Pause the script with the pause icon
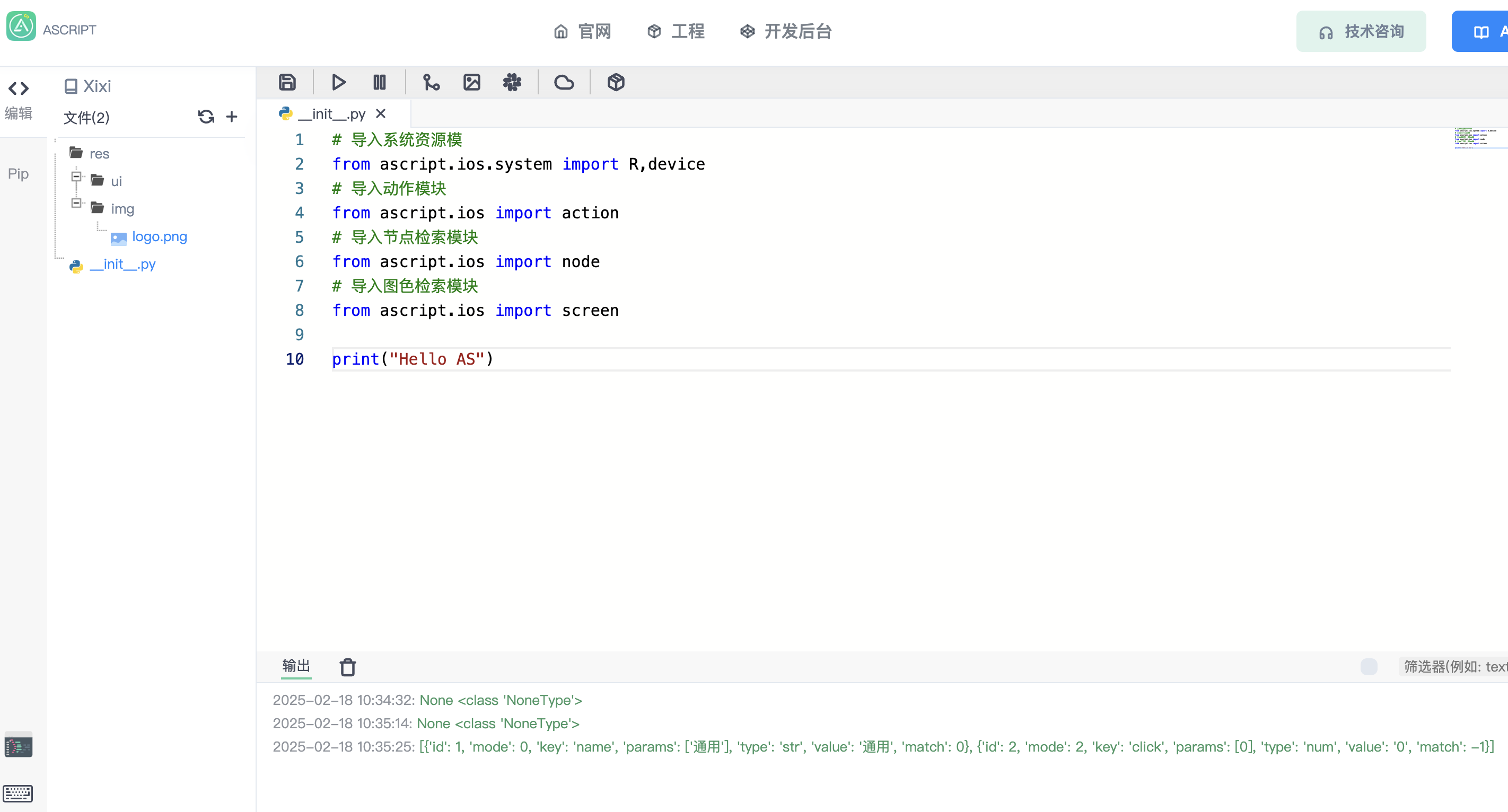The width and height of the screenshot is (1508, 812). tap(379, 83)
